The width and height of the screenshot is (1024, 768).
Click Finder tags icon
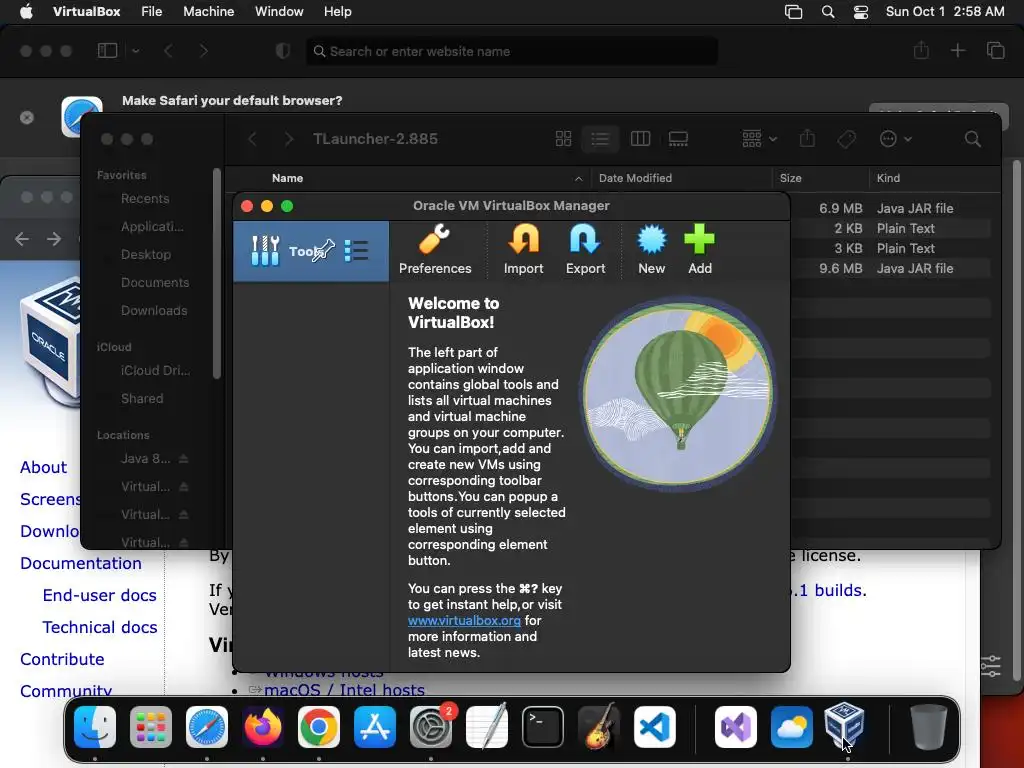tap(846, 138)
